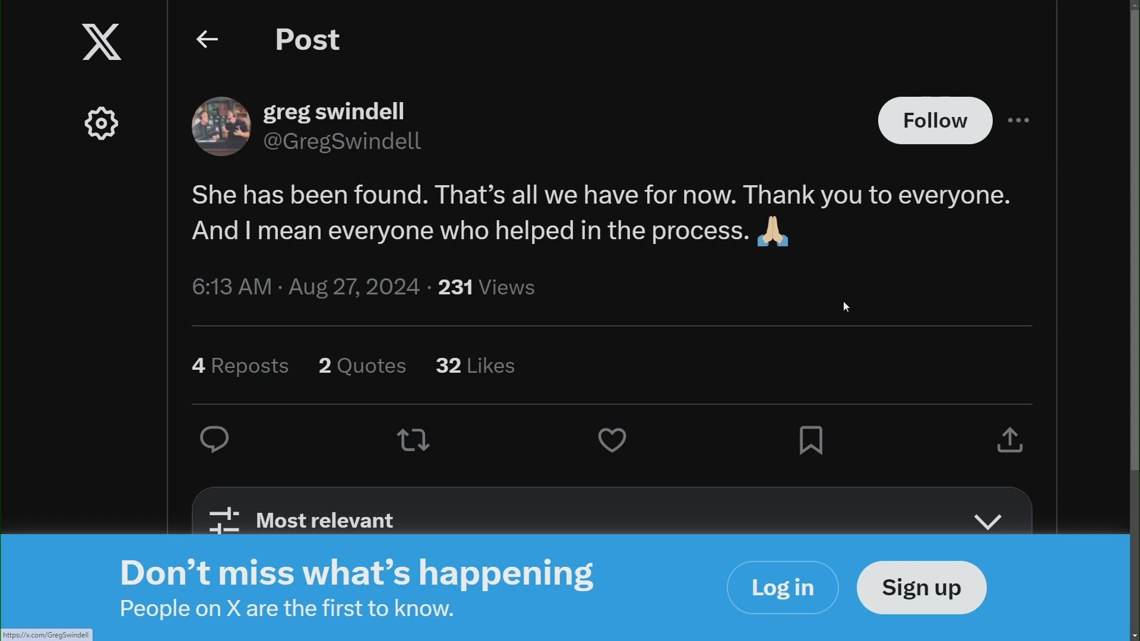
Task: Repost greg swindell's post
Action: tap(413, 440)
